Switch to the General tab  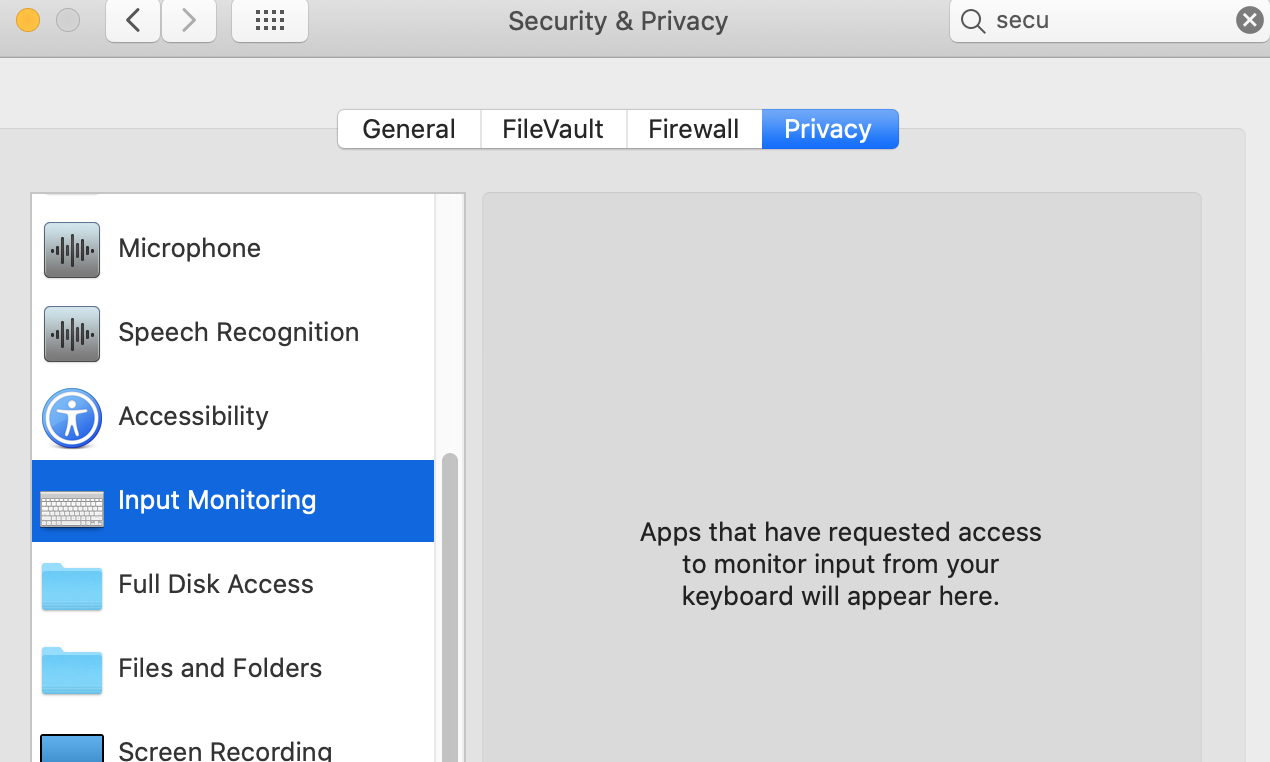point(408,129)
